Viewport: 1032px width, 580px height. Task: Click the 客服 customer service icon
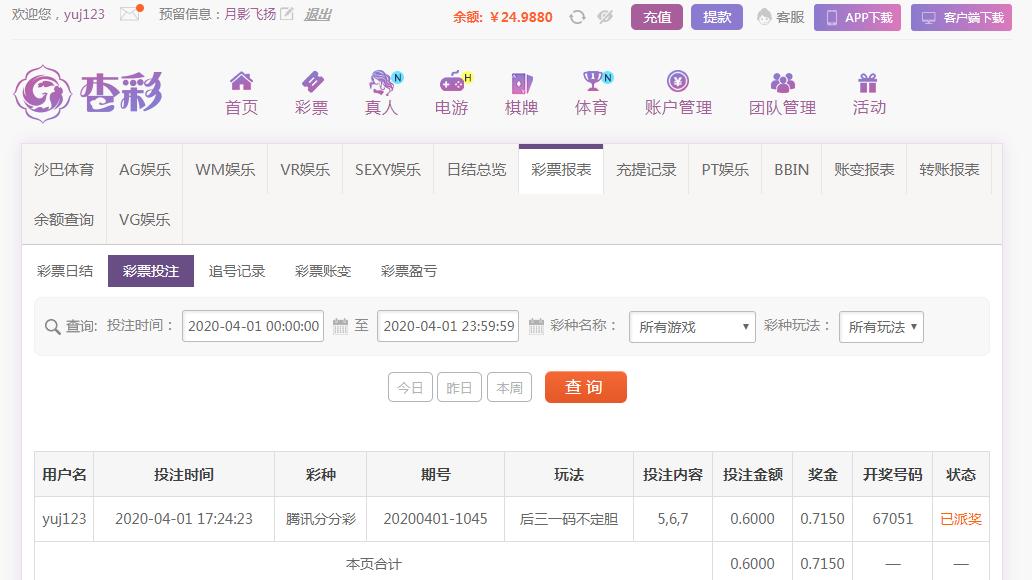pyautogui.click(x=764, y=17)
